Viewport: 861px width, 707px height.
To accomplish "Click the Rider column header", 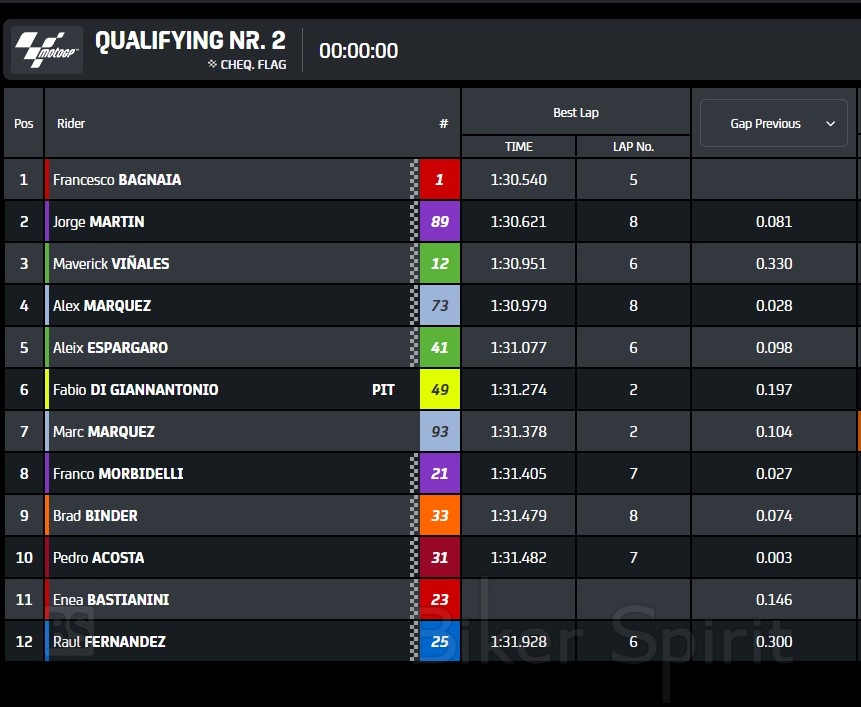I will coord(71,124).
